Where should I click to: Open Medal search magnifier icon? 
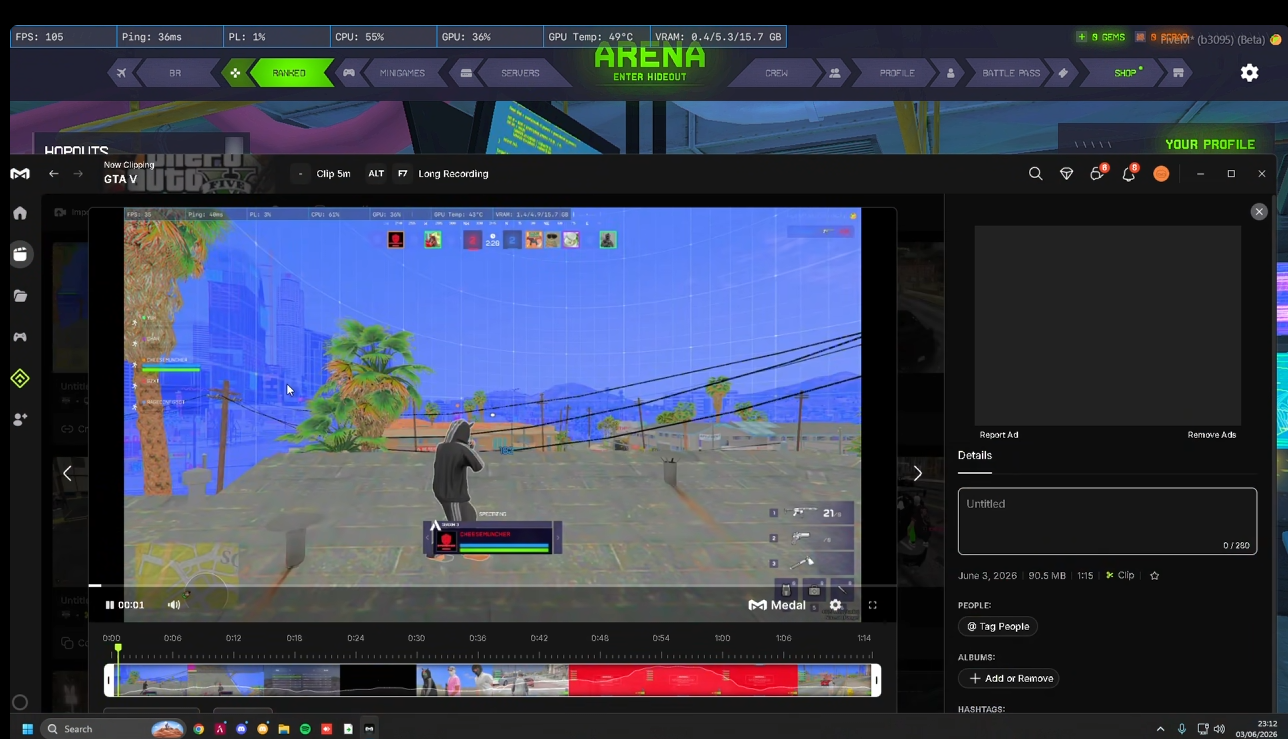tap(1035, 174)
